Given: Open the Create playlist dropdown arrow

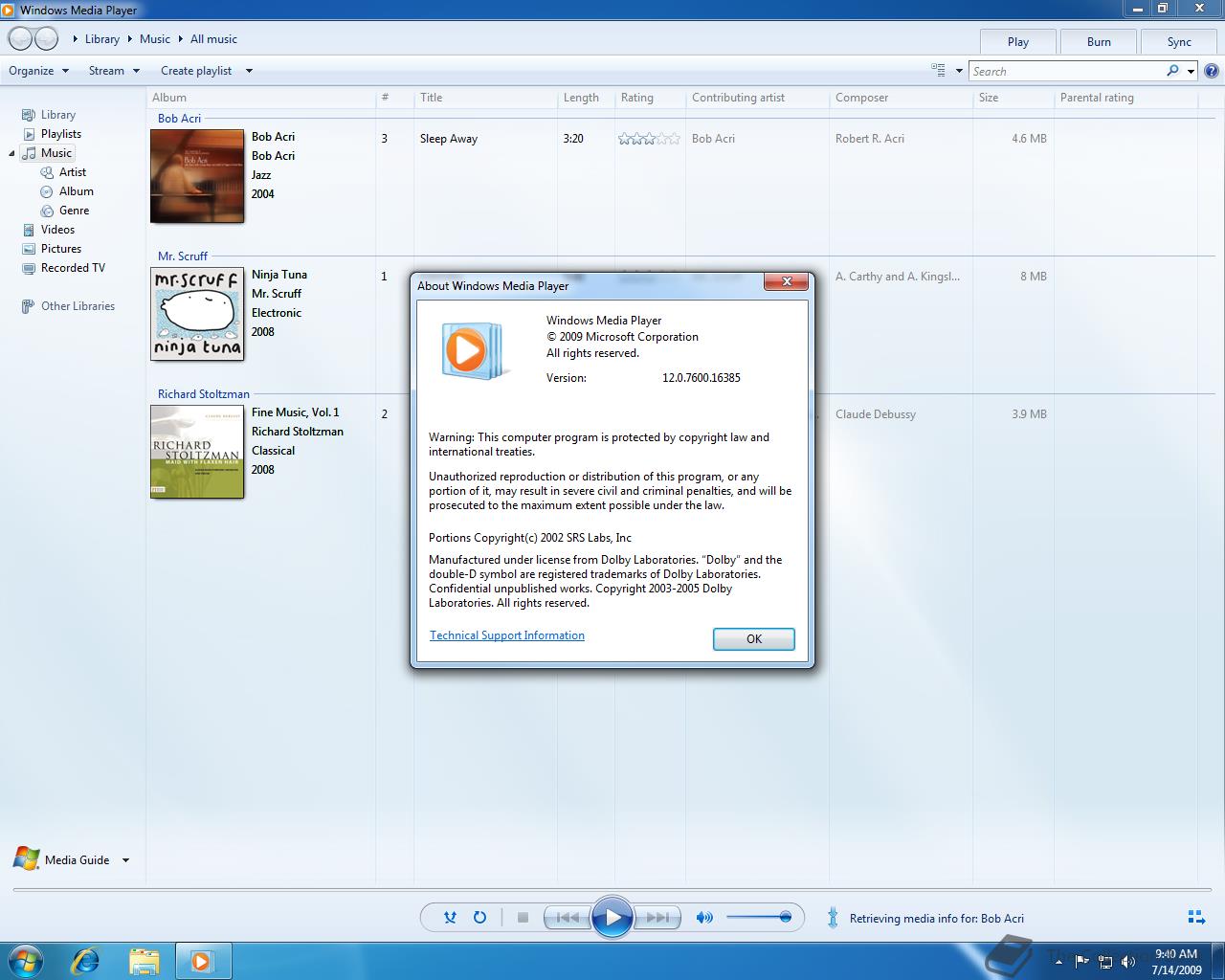Looking at the screenshot, I should 249,71.
